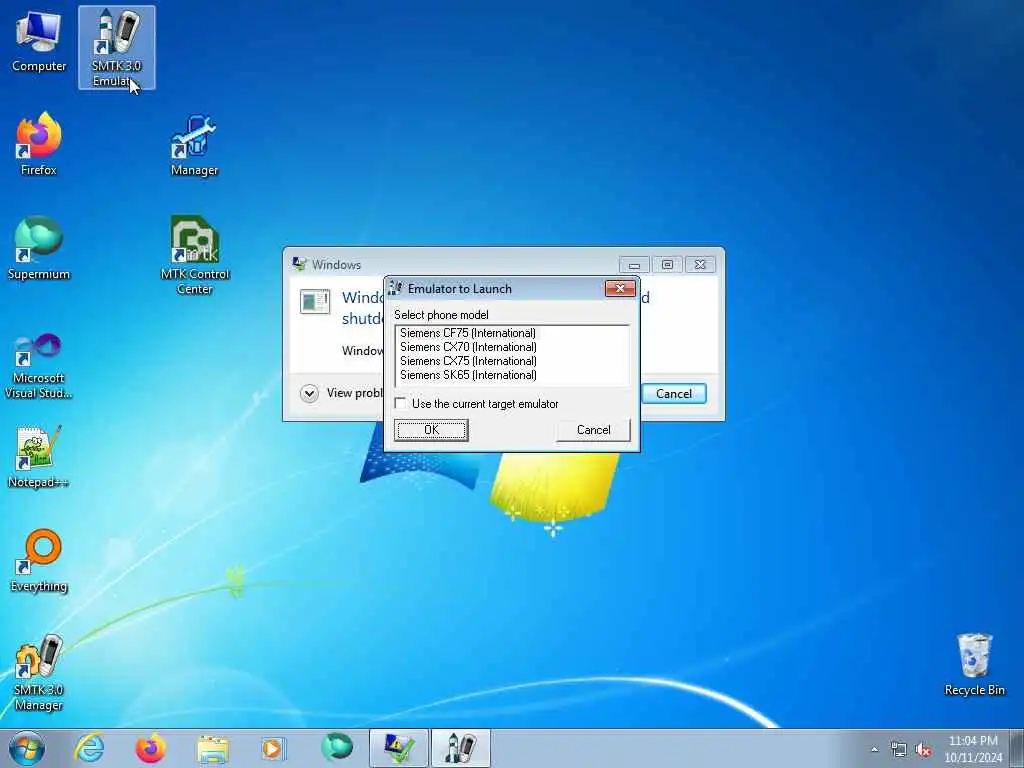Viewport: 1024px width, 768px height.
Task: Minimize the Windows error dialog
Action: coord(633,264)
